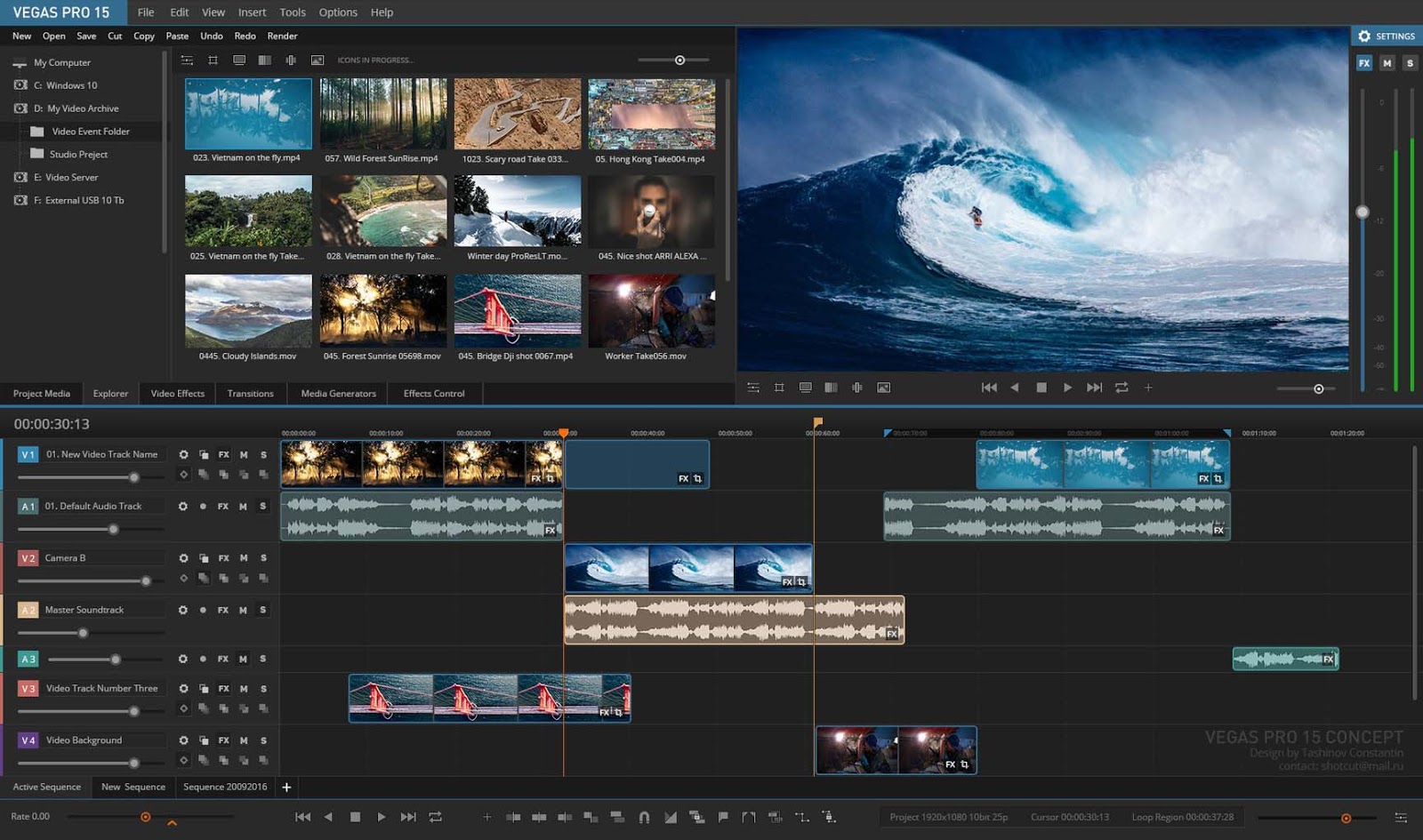Click the orange timeline marker flag
Image resolution: width=1423 pixels, height=840 pixels.
click(818, 422)
